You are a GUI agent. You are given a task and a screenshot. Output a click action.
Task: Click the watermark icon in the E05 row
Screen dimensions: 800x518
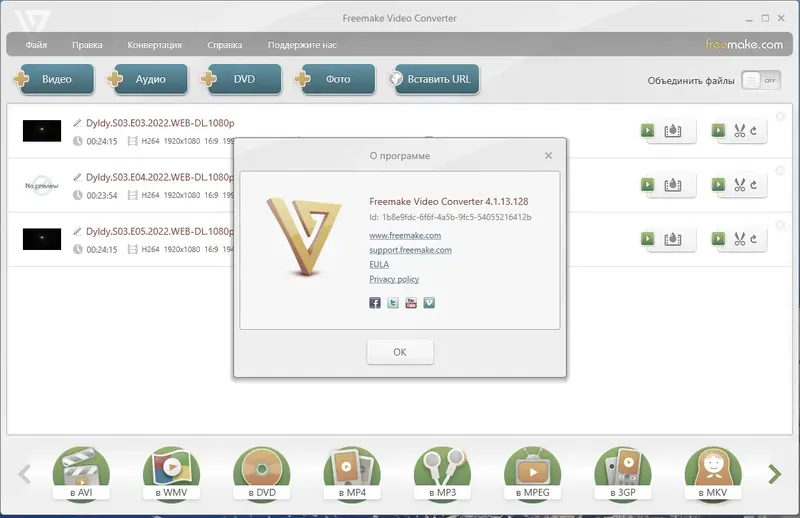pos(673,239)
